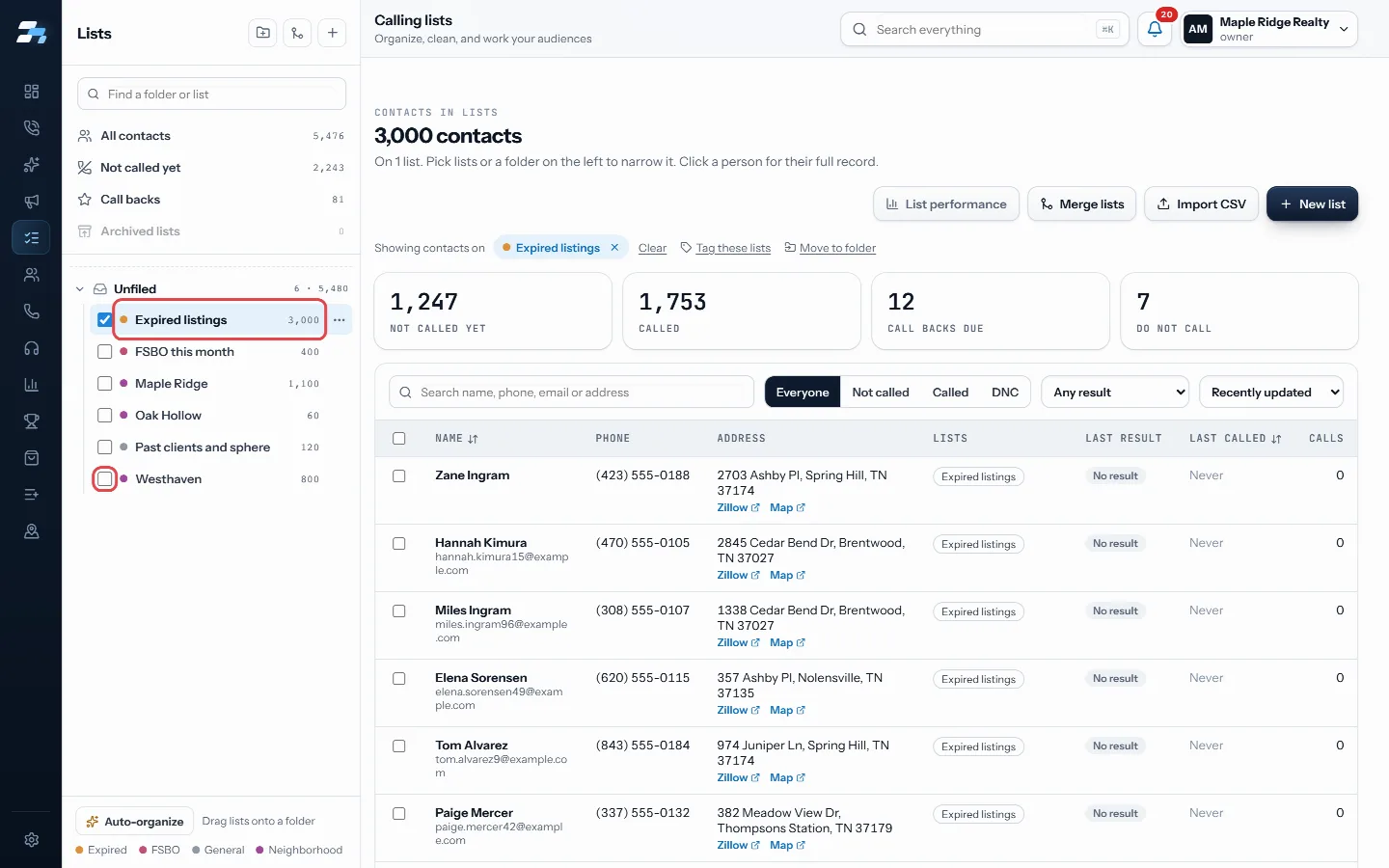This screenshot has height=868, width=1389.
Task: Select all contacts via header checkbox
Action: [x=399, y=439]
